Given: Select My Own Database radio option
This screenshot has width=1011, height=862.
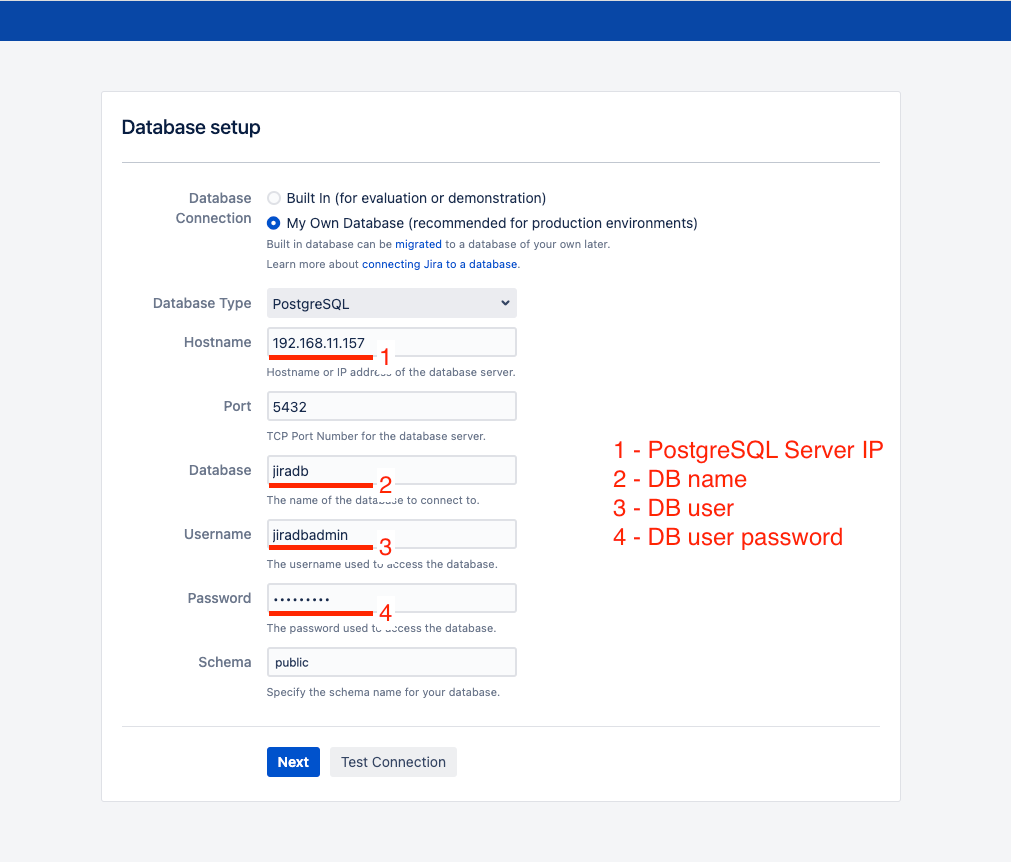Looking at the screenshot, I should (x=273, y=223).
